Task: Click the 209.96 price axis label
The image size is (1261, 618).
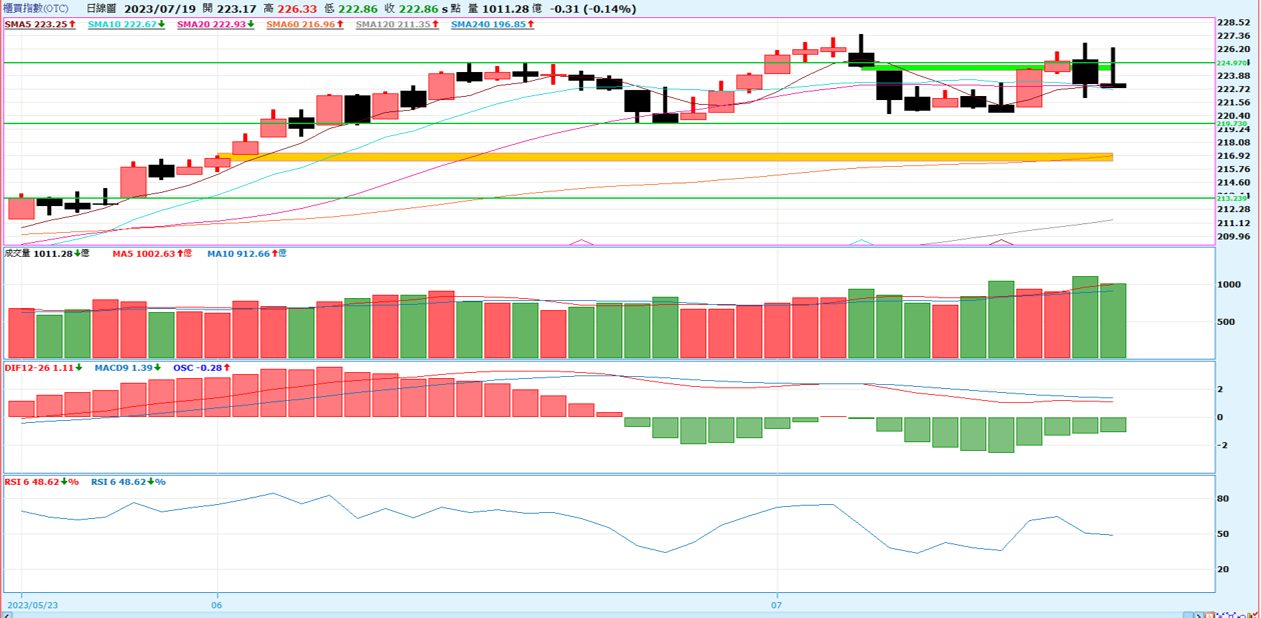Action: point(1233,237)
